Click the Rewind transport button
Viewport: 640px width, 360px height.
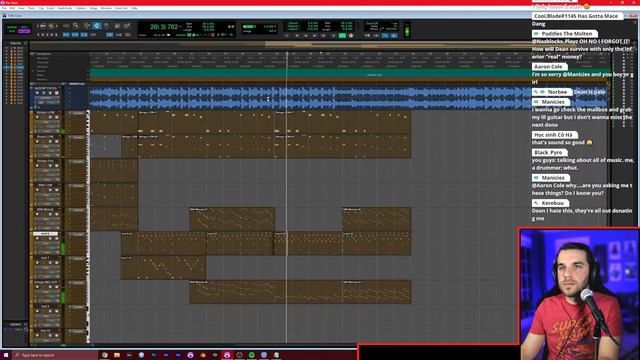306,36
